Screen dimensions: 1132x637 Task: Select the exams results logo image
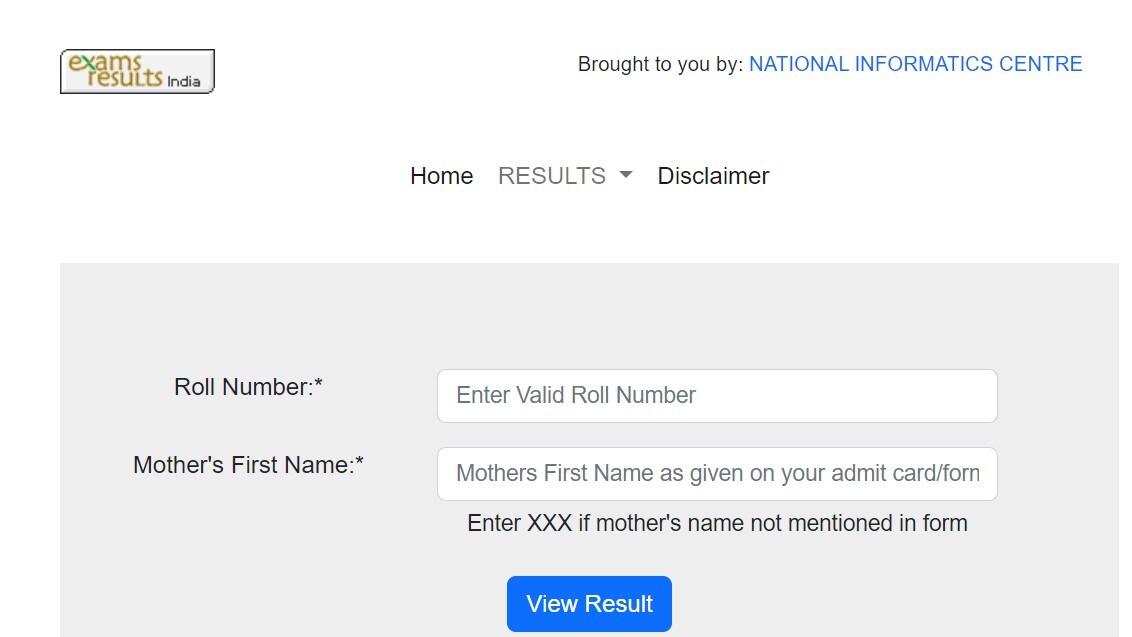(x=137, y=70)
